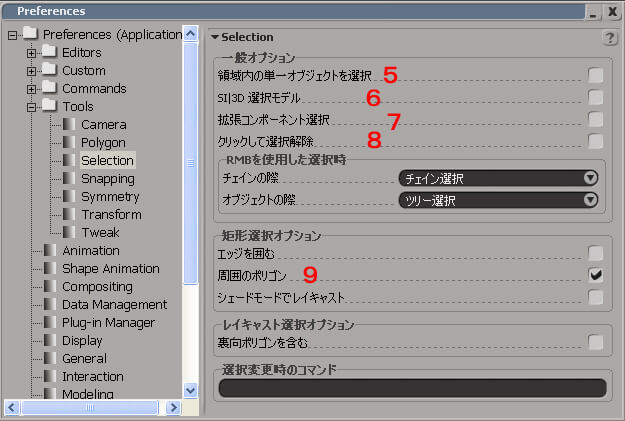This screenshot has width=625, height=421.
Task: Select Snapping in the tree
Action: 108,179
